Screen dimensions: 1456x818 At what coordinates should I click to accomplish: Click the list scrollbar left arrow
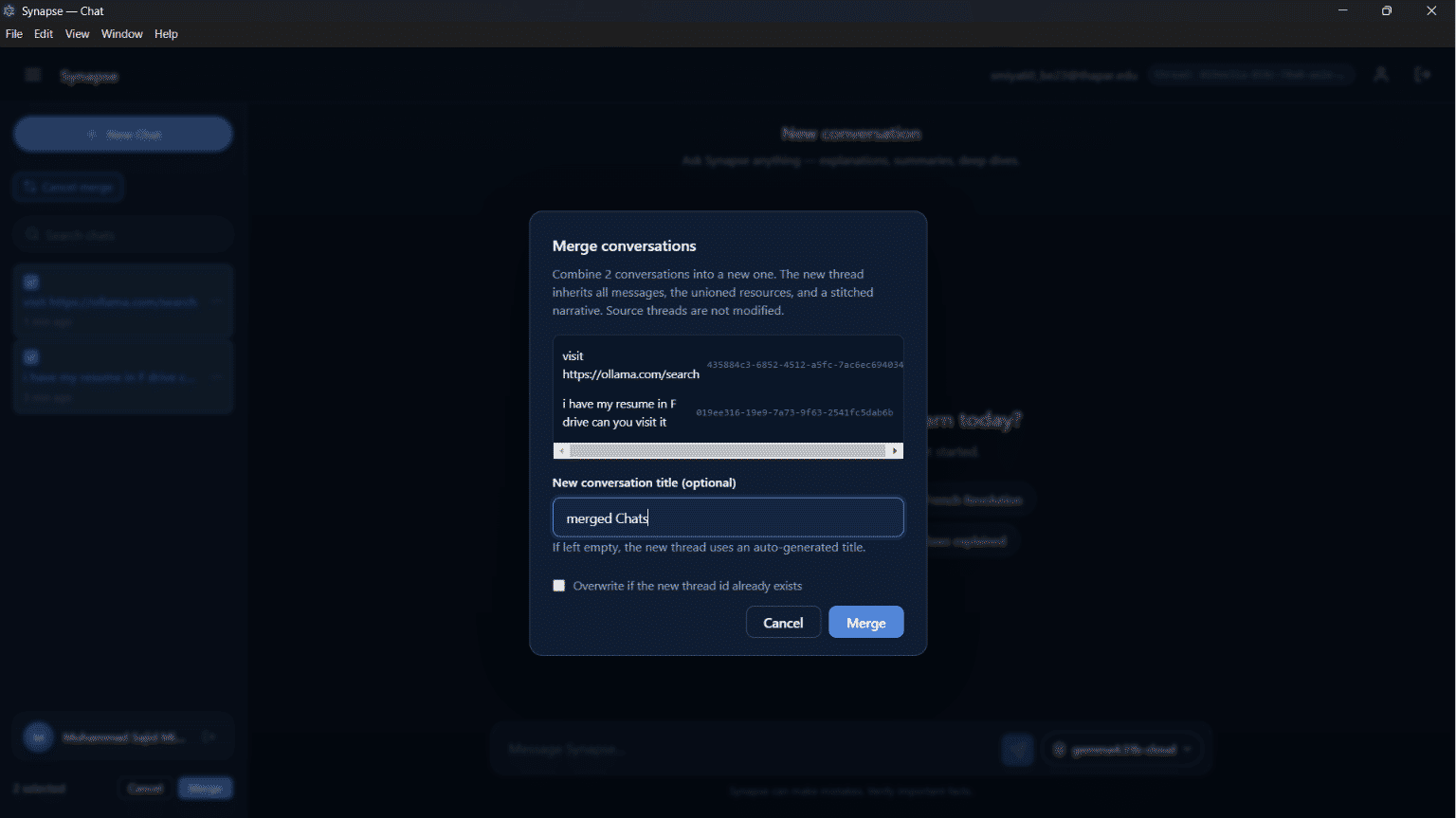[562, 451]
